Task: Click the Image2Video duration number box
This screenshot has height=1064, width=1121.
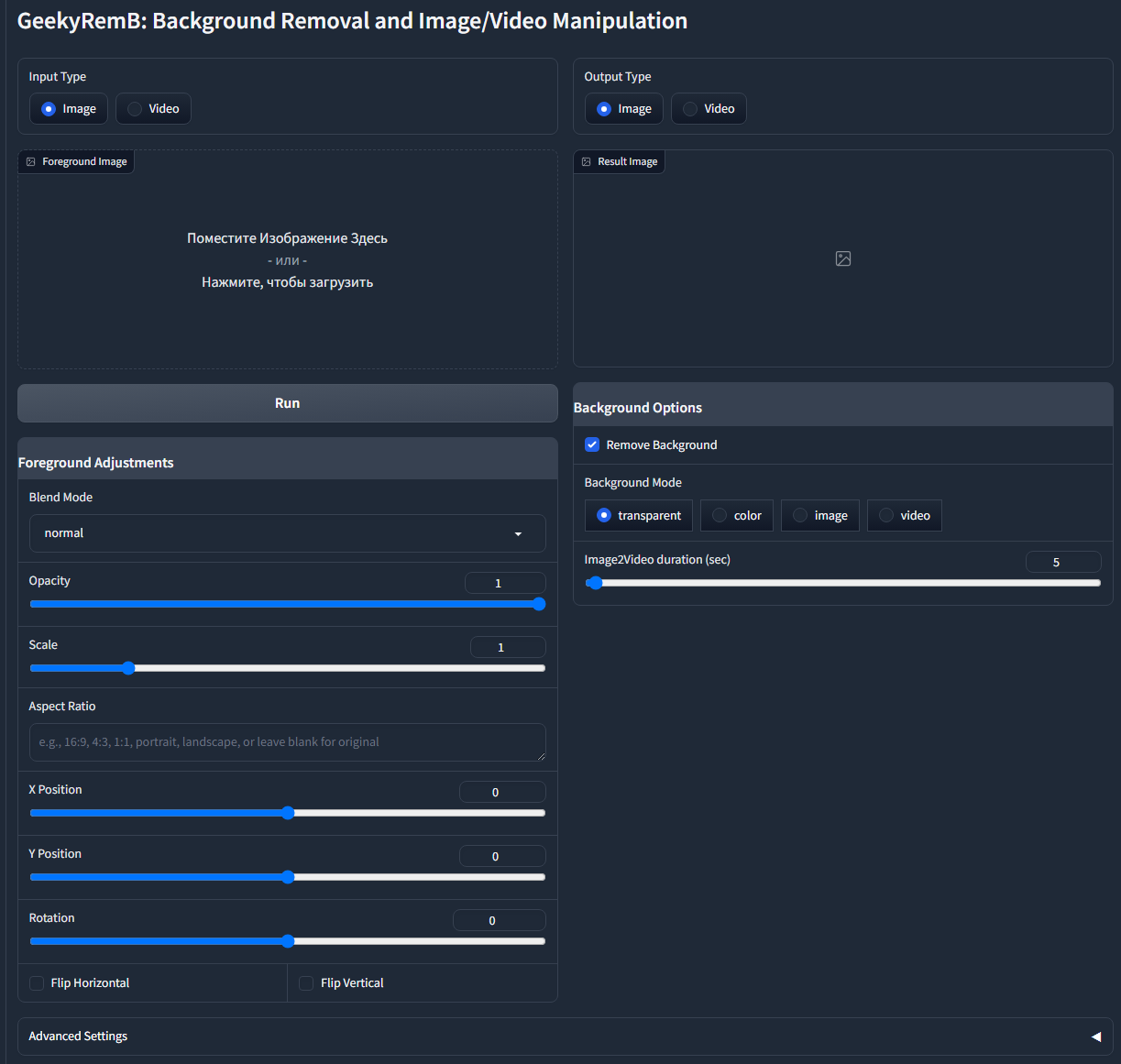Action: pos(1062,562)
